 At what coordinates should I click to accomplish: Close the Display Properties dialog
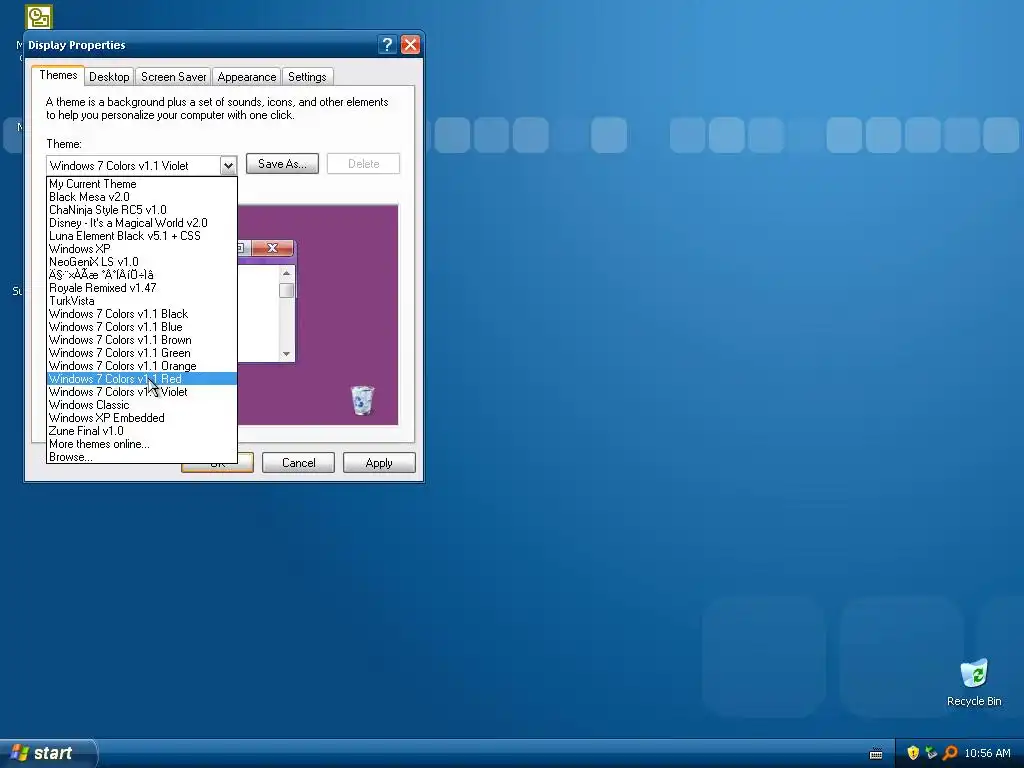click(410, 44)
